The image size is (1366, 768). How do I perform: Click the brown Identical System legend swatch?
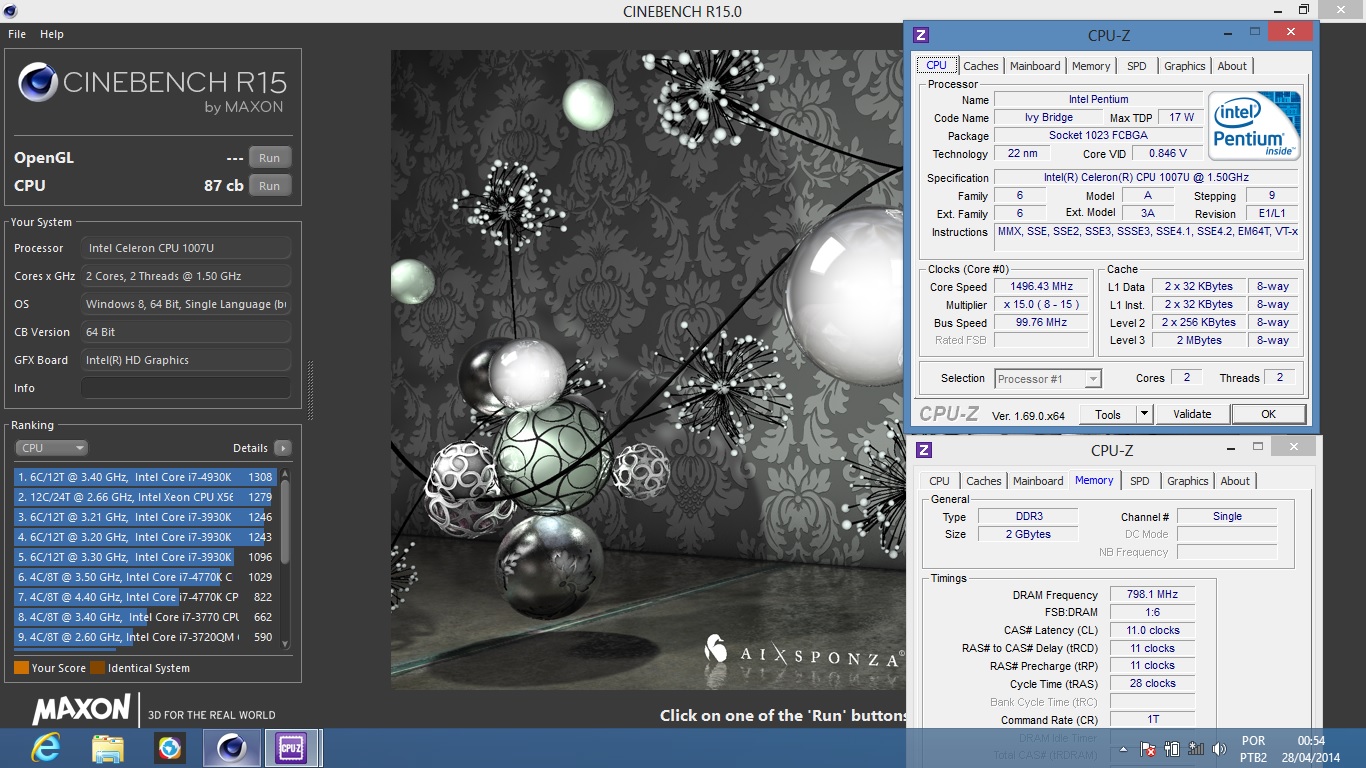point(97,668)
